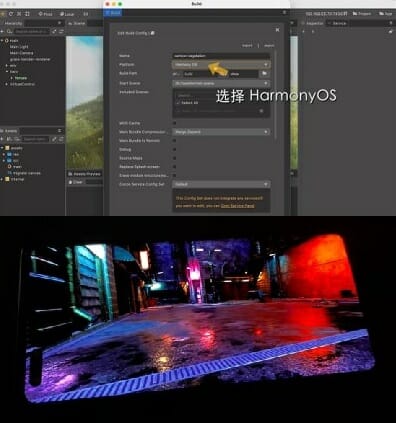Image resolution: width=396 pixels, height=423 pixels.
Task: Open the Hierarchy panel options menu icon
Action: (x=59, y=23)
